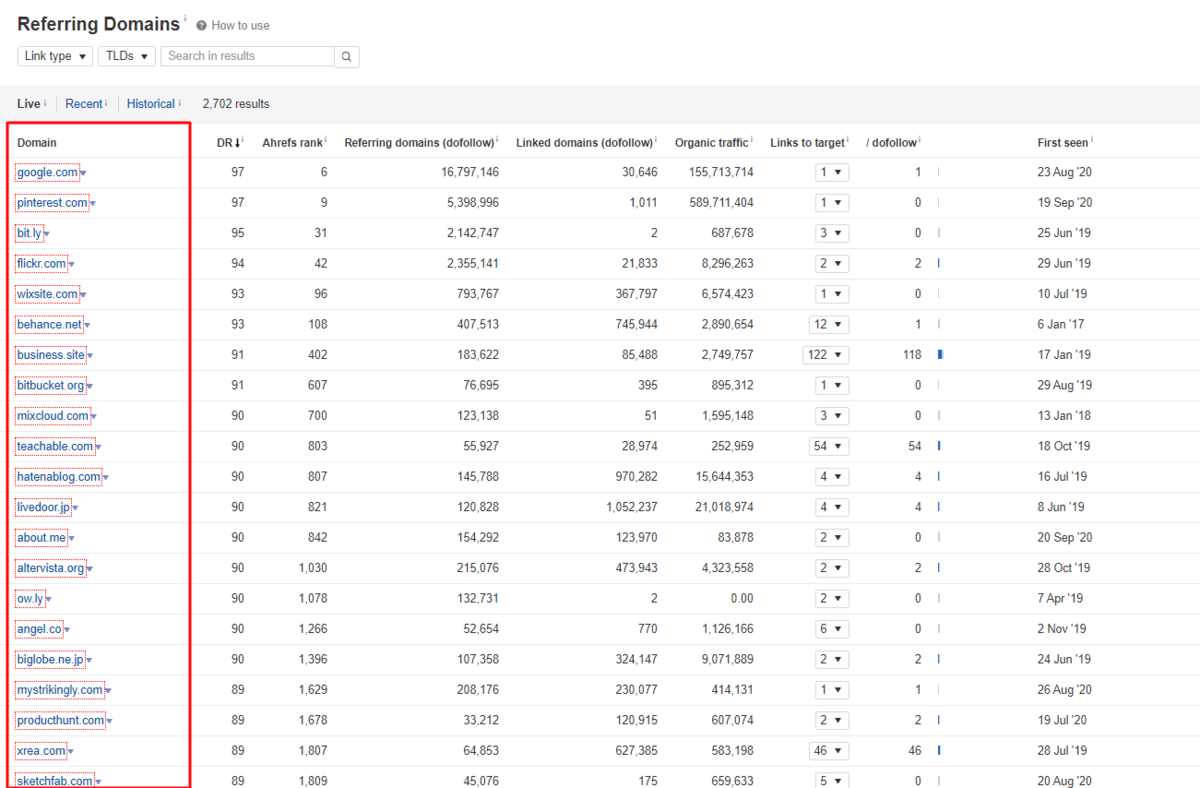Expand the caret next to flickr.com
This screenshot has width=1200, height=788.
71,265
